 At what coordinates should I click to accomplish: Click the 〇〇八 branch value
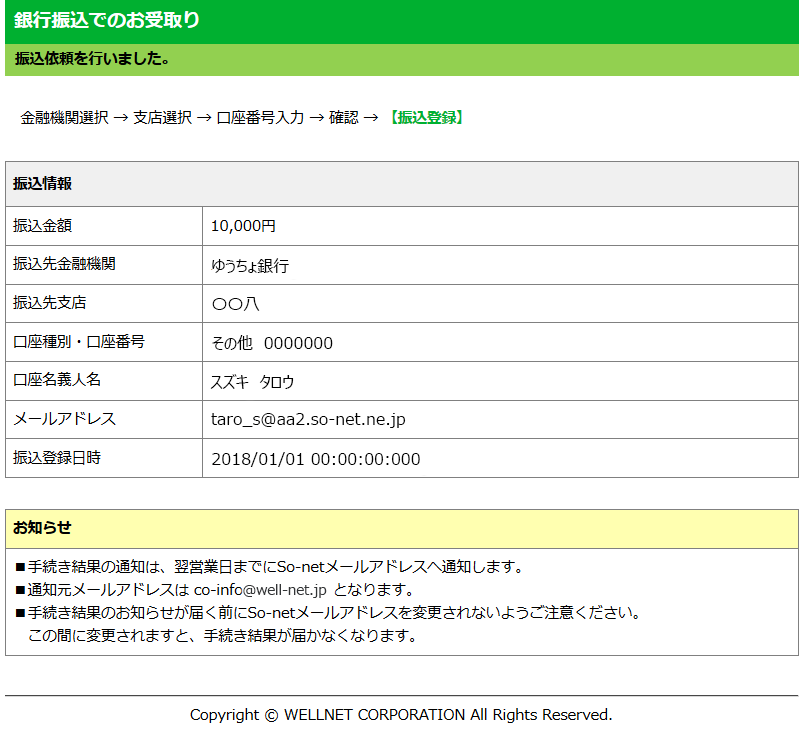tap(235, 304)
